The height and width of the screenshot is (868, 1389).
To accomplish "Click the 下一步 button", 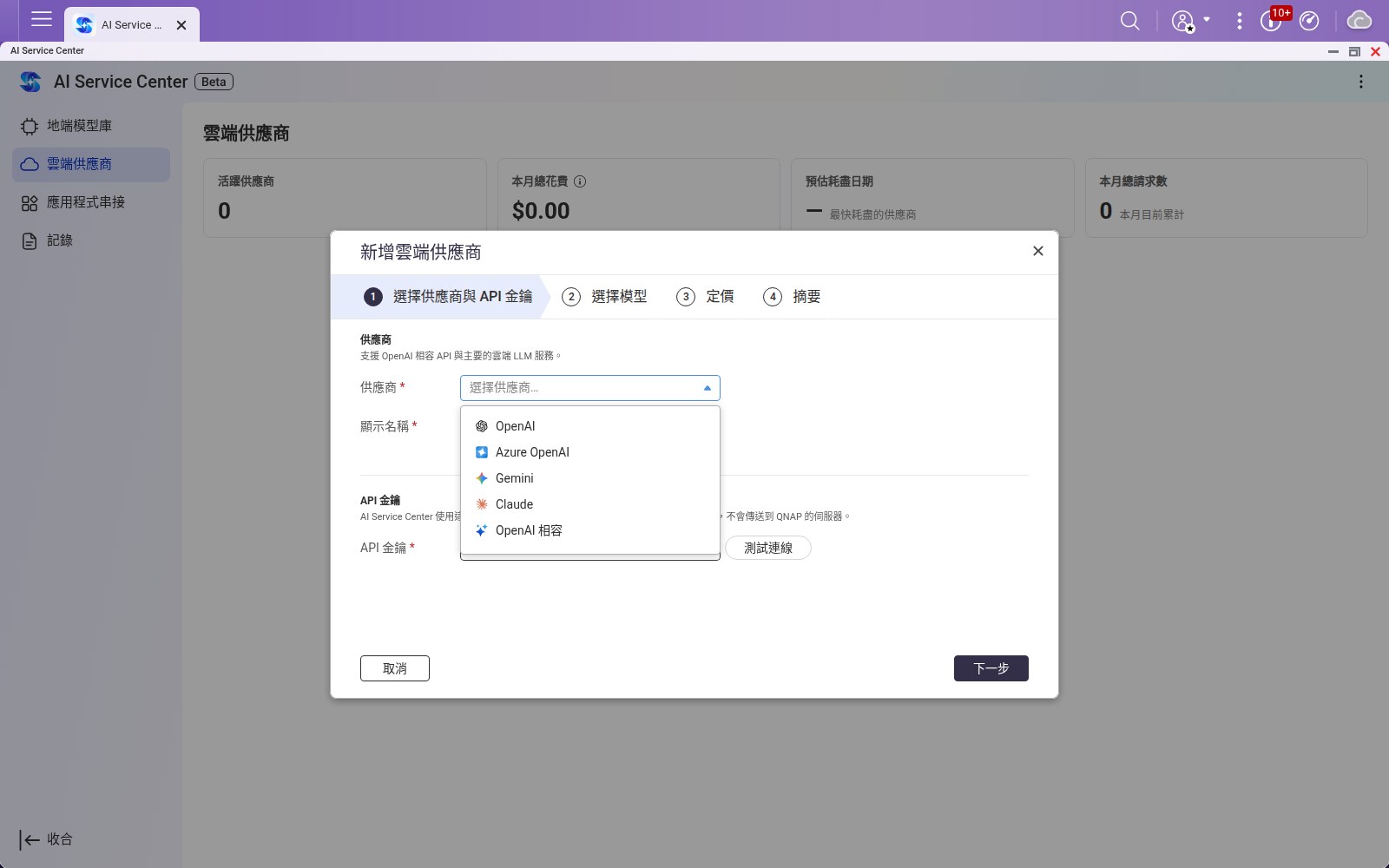I will [x=991, y=668].
